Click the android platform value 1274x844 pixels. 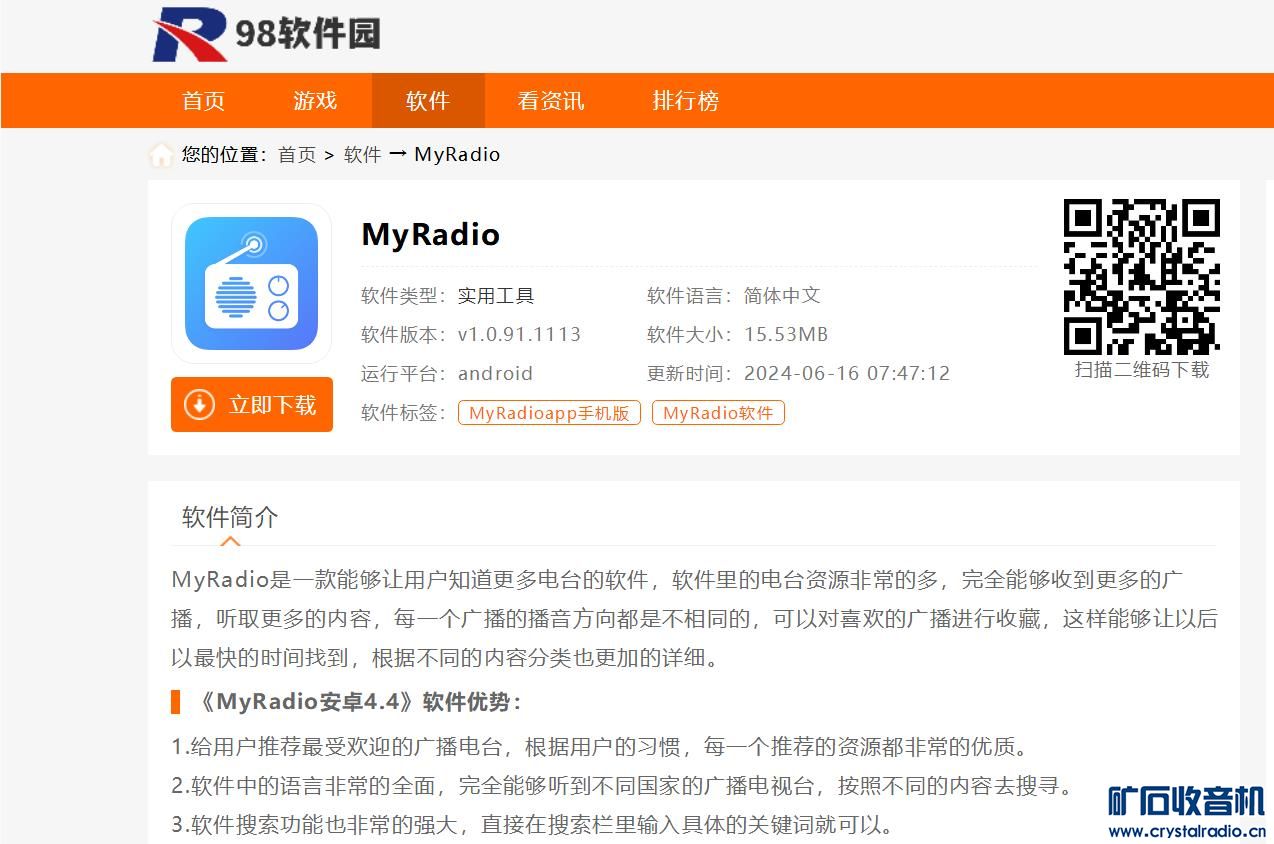click(x=495, y=374)
